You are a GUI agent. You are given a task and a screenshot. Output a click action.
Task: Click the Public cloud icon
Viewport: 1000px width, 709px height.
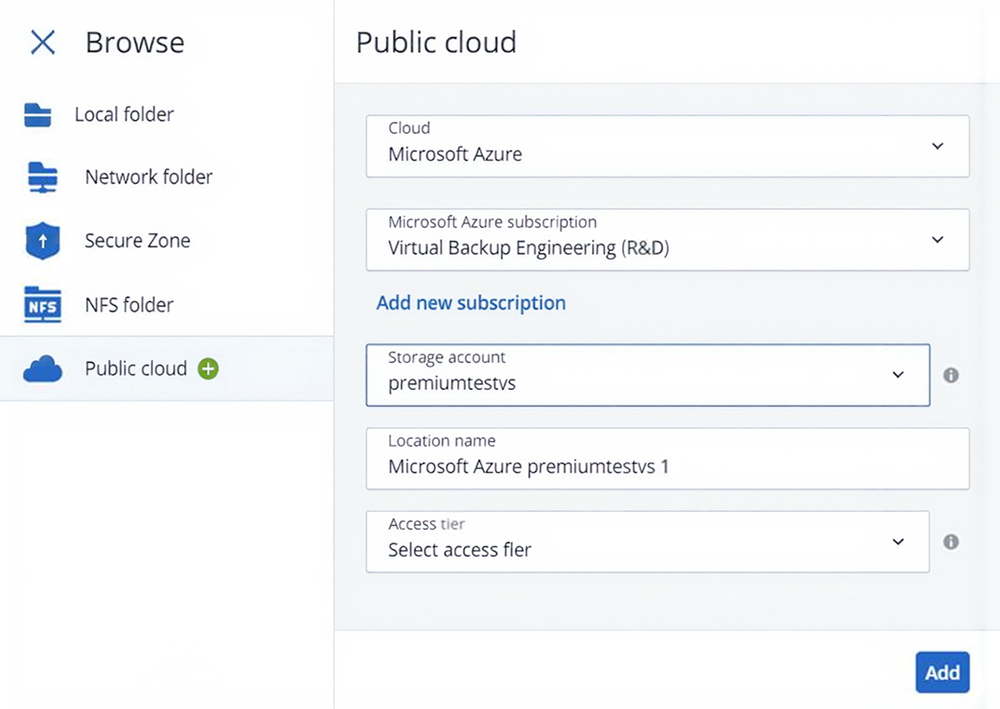coord(41,368)
